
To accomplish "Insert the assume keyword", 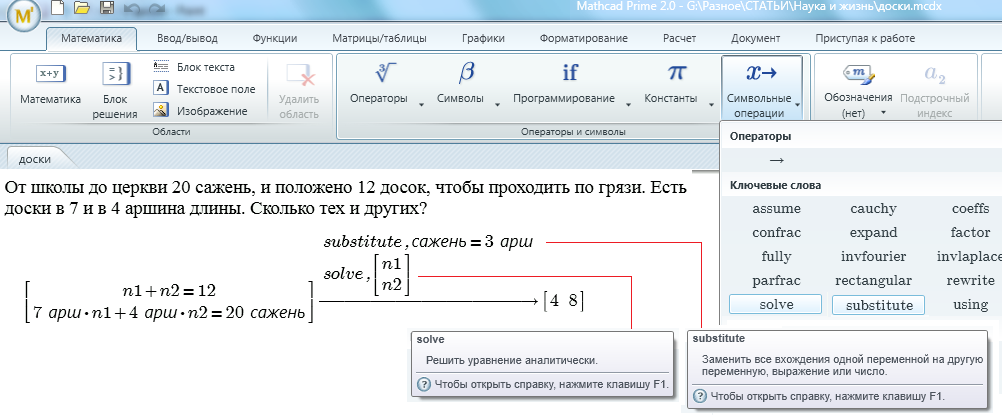I will [x=776, y=208].
